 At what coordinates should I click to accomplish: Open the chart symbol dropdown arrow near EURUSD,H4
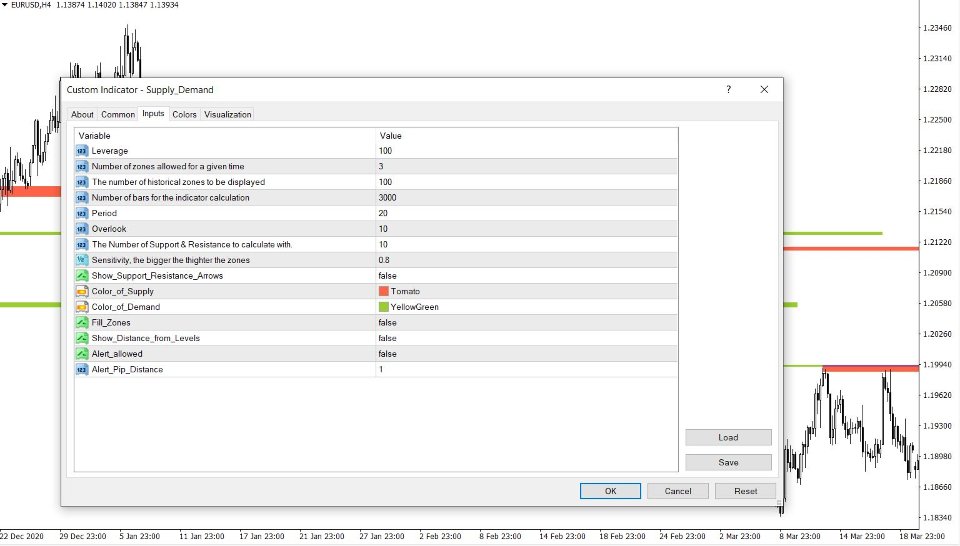point(4,4)
